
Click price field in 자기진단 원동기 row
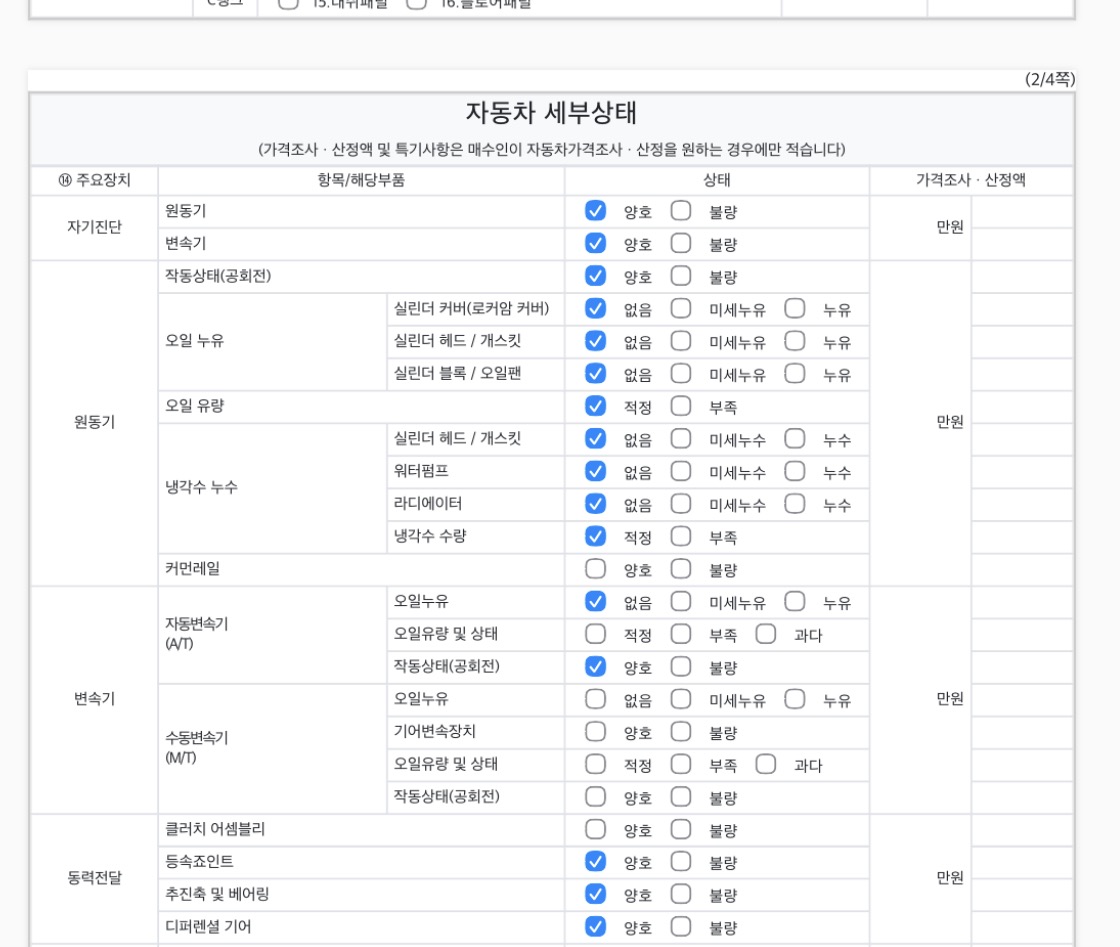[x=1021, y=212]
